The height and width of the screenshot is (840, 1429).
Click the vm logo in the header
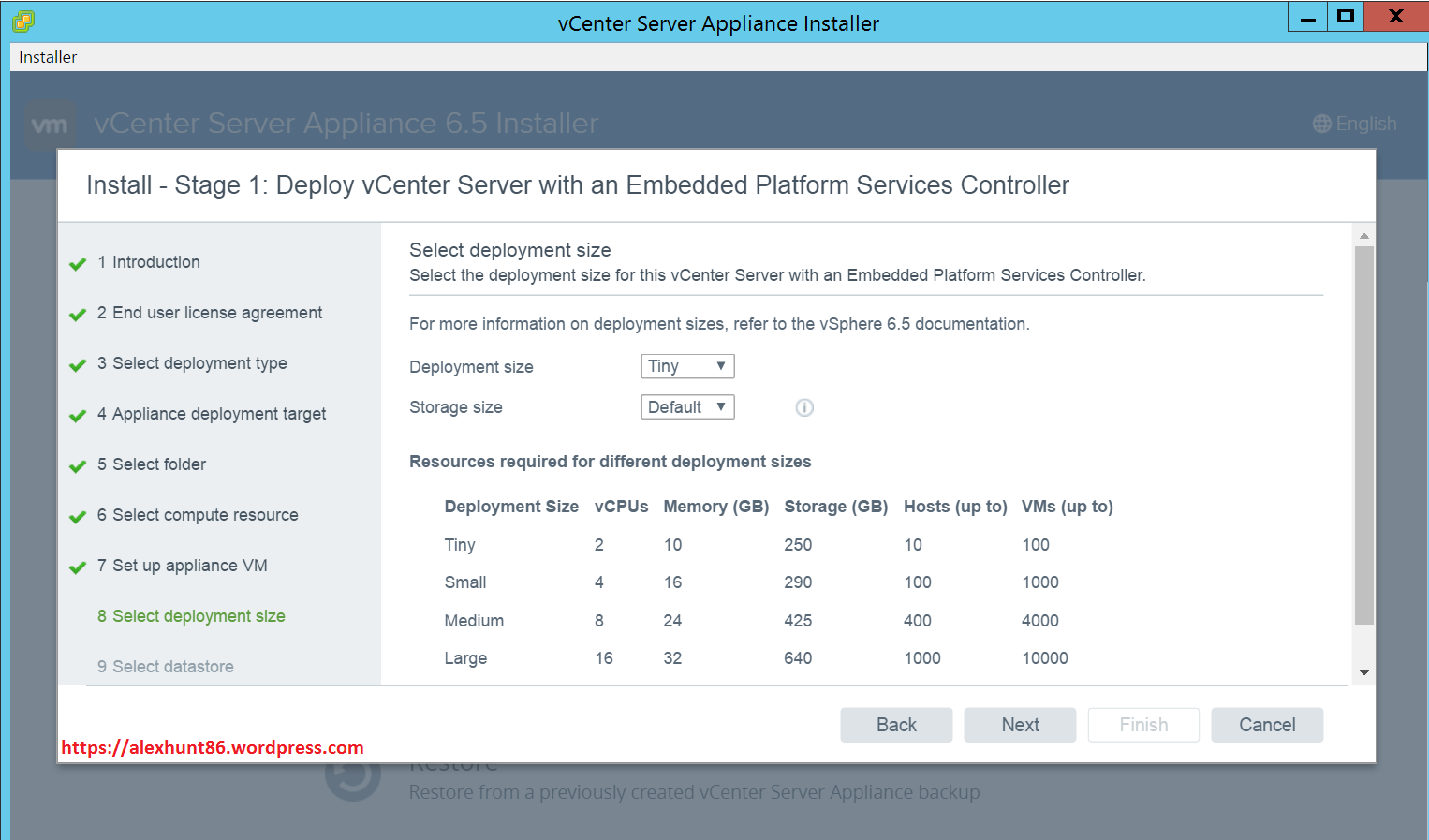[x=51, y=123]
